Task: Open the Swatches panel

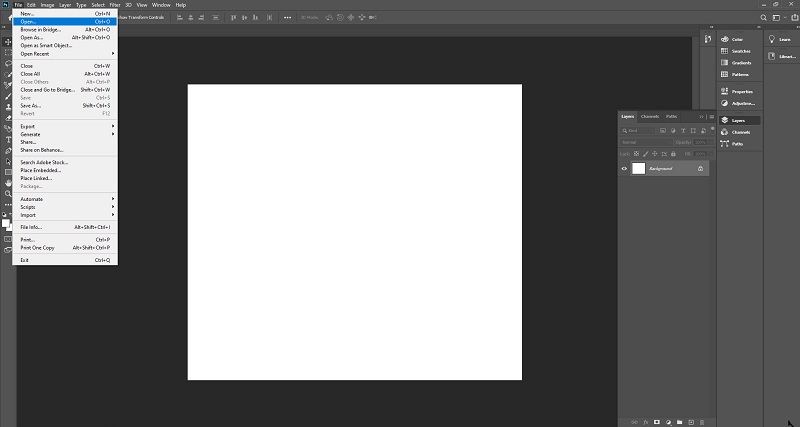Action: [x=737, y=51]
